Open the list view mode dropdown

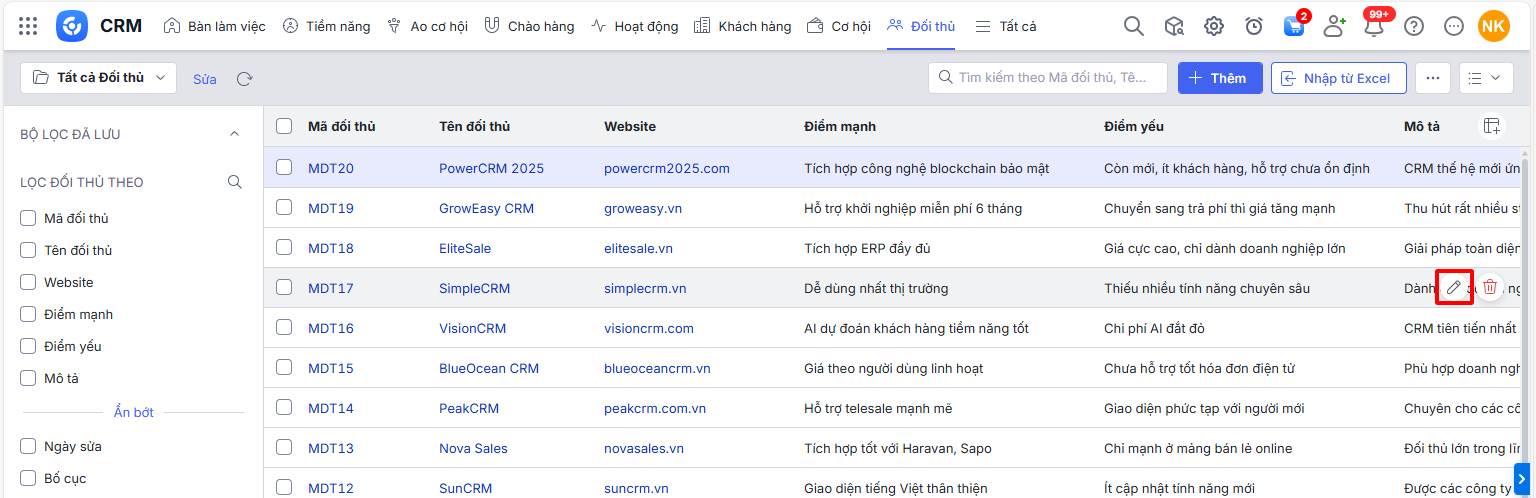[1485, 78]
